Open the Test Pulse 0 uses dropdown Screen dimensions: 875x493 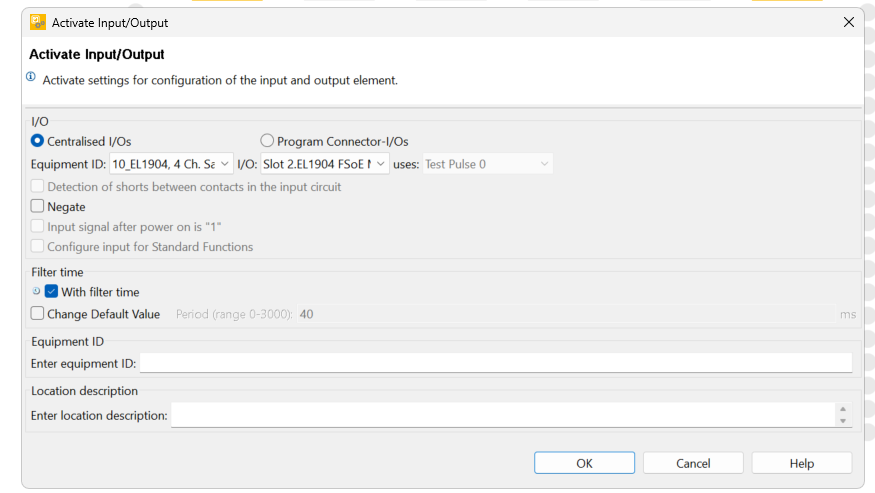point(488,164)
